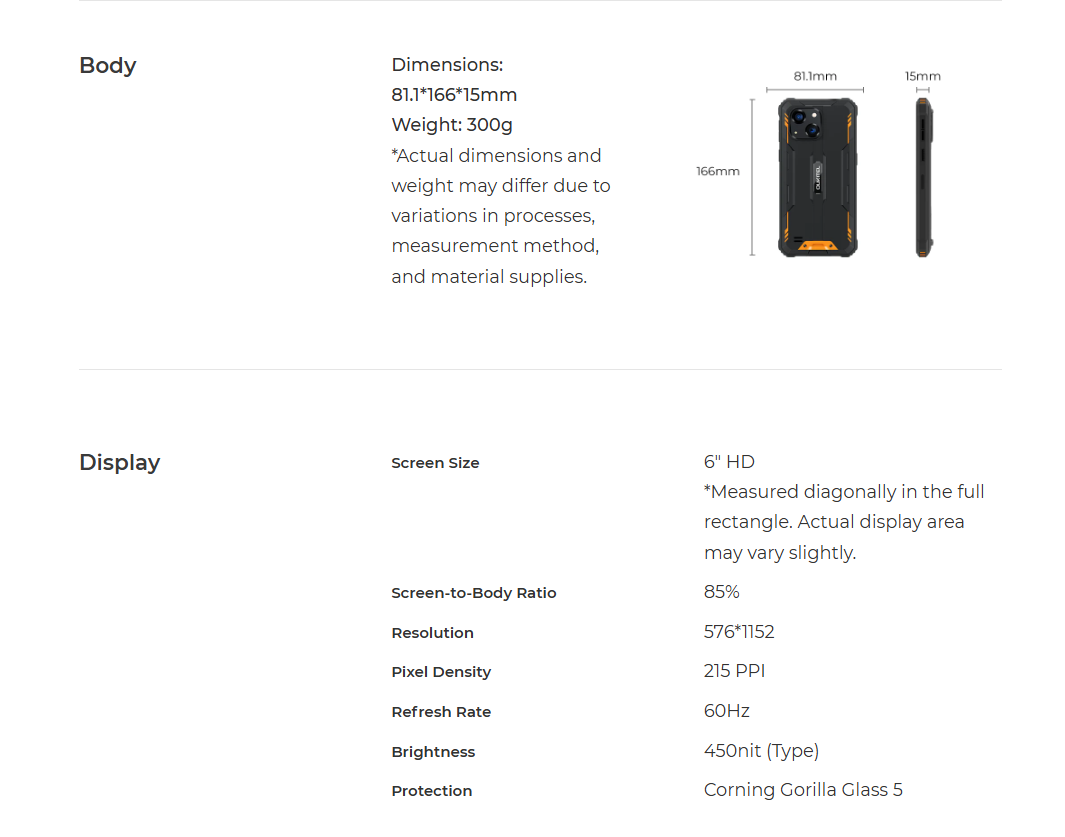Click the Corning Gorilla Glass 5 value
This screenshot has width=1065, height=837.
click(804, 789)
